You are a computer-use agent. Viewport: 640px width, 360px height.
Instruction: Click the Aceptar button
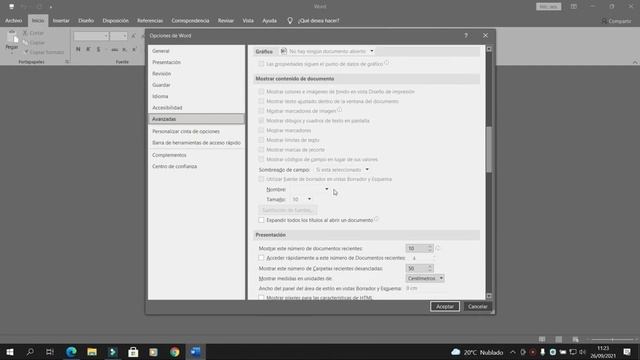click(445, 307)
